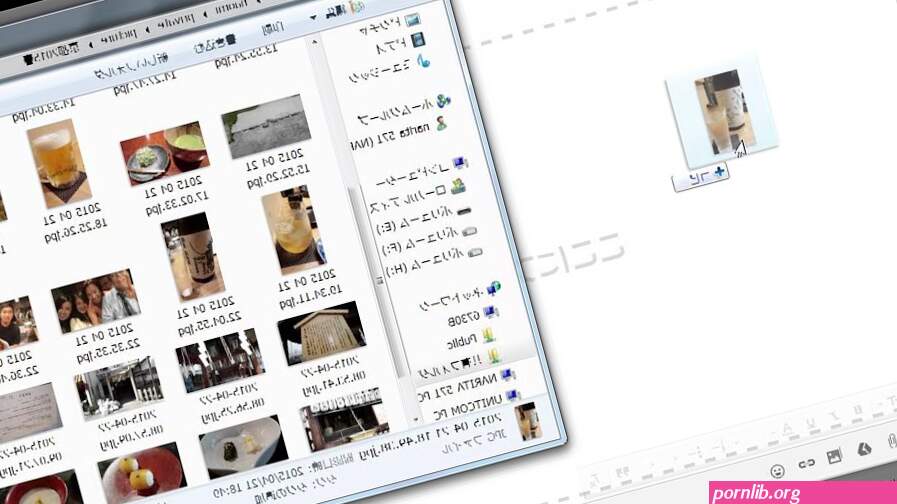Viewport: 897px width, 504px height.
Task: Click the insert photo icon in compose bar
Action: click(834, 456)
